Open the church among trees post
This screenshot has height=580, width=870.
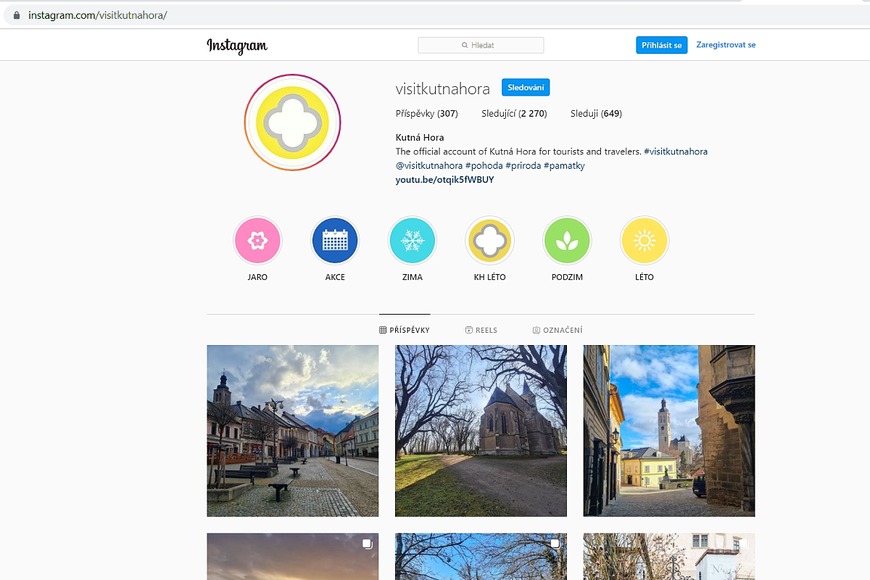pos(480,431)
